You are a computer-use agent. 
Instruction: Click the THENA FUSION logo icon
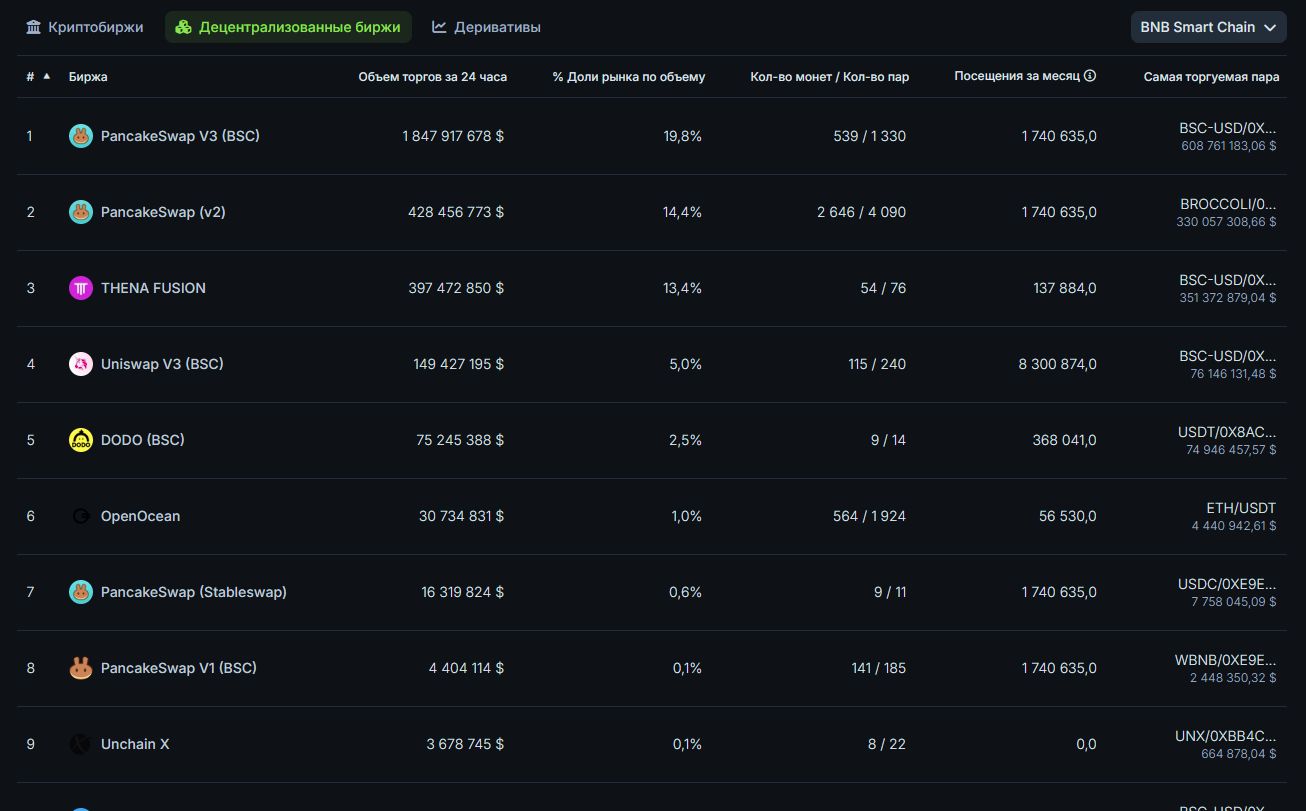(x=81, y=288)
